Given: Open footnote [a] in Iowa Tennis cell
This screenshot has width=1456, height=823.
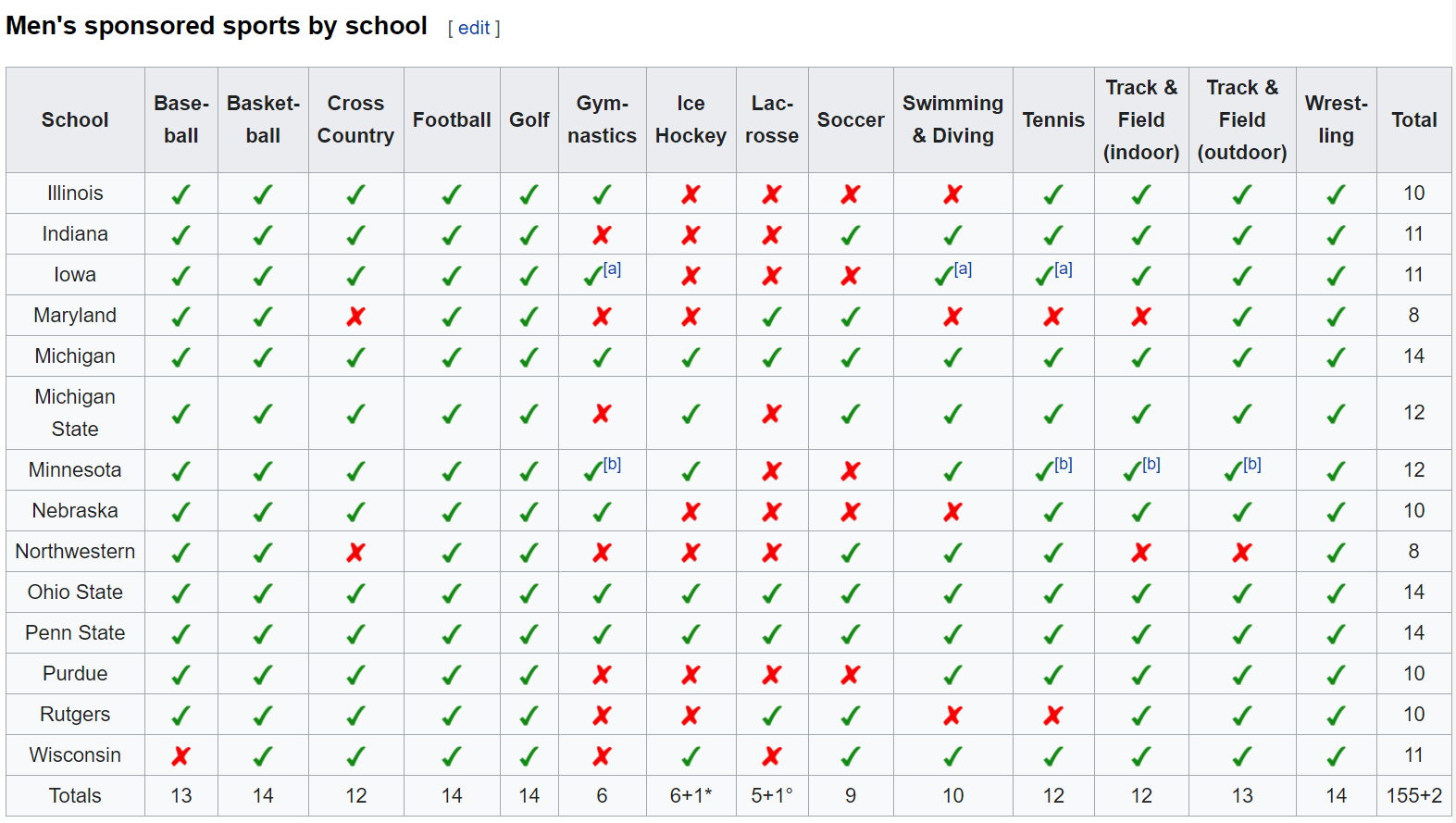Looking at the screenshot, I should pos(1064,269).
